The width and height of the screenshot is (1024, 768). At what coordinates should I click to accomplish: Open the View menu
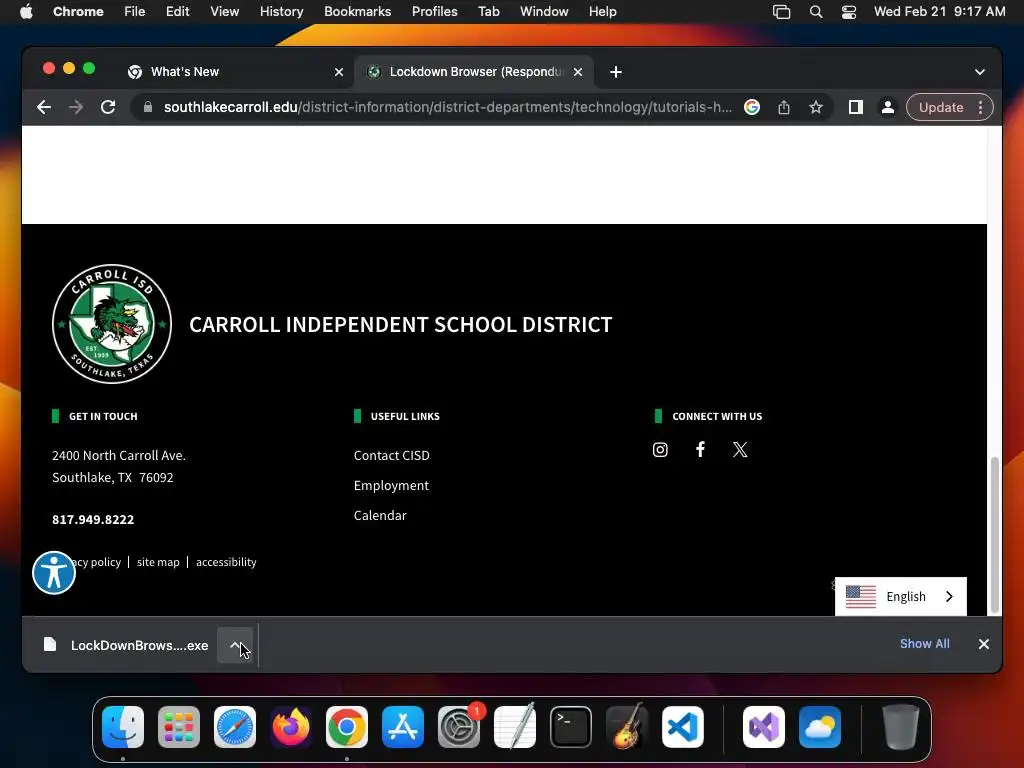click(225, 12)
